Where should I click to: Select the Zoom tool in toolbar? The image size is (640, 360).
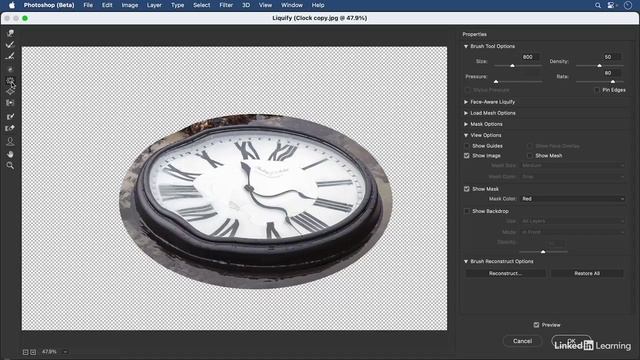(x=10, y=165)
